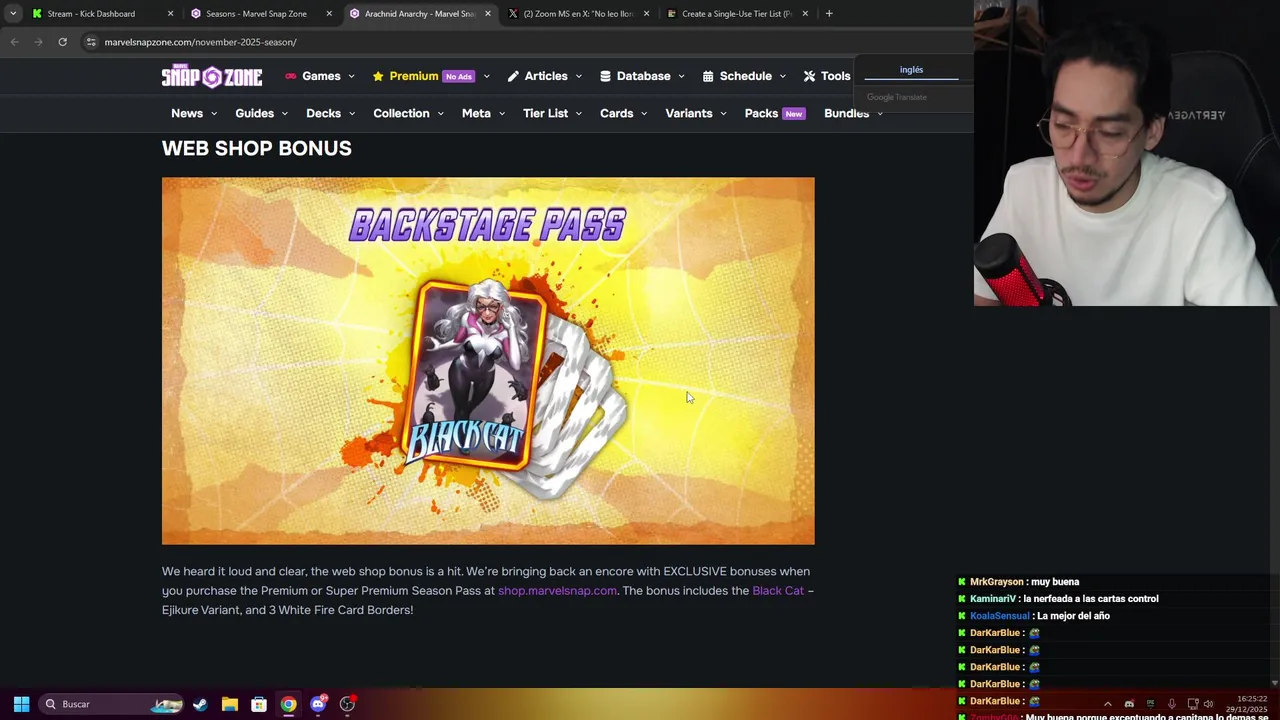Click the browser back arrow

(14, 42)
